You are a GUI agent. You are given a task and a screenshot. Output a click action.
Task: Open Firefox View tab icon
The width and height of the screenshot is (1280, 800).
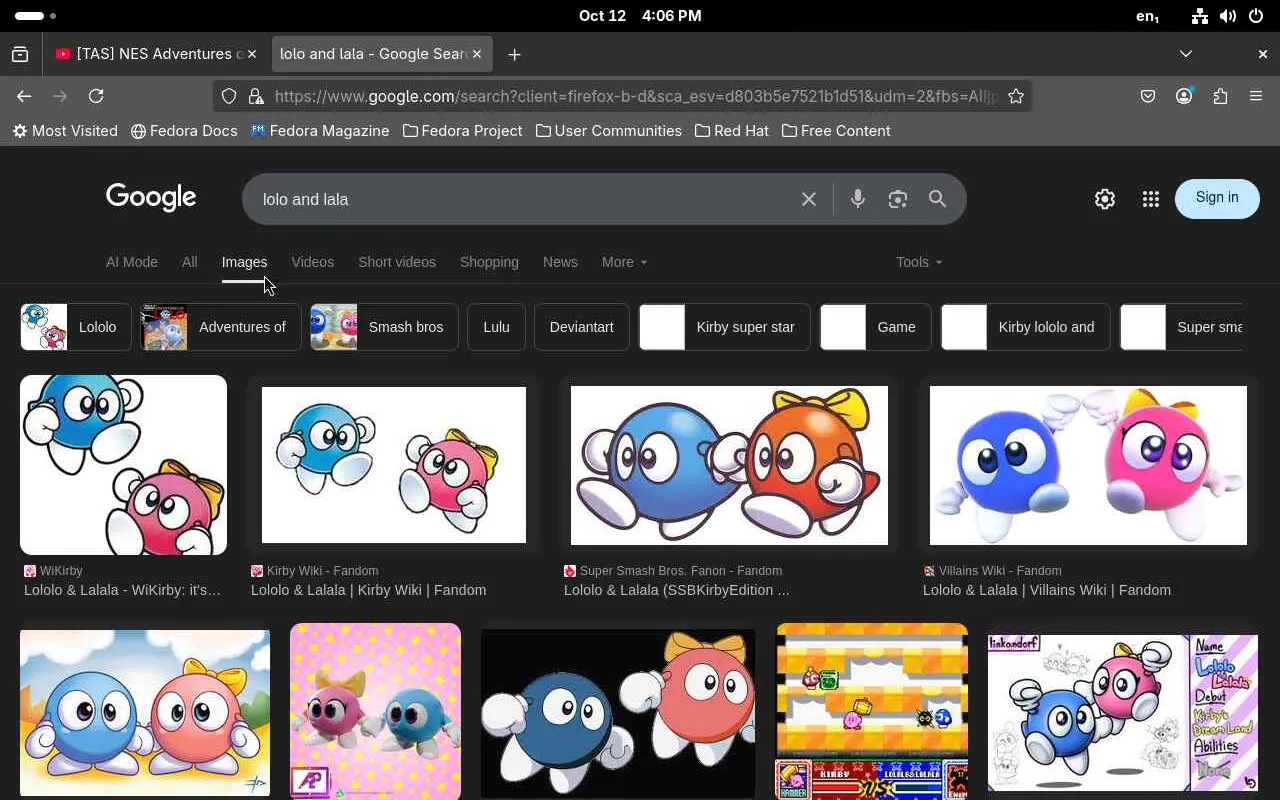20,54
